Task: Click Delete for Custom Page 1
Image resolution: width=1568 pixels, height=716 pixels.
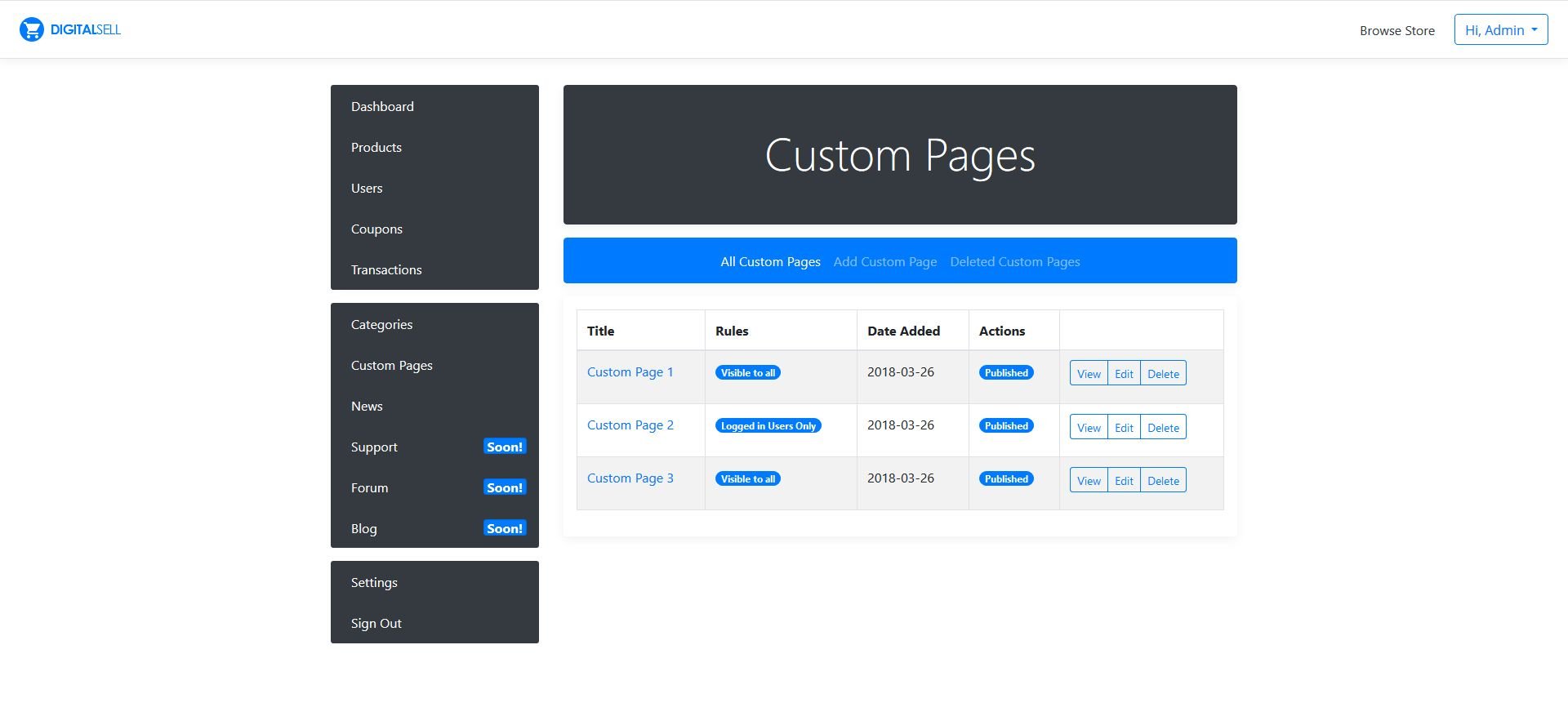Action: 1163,373
